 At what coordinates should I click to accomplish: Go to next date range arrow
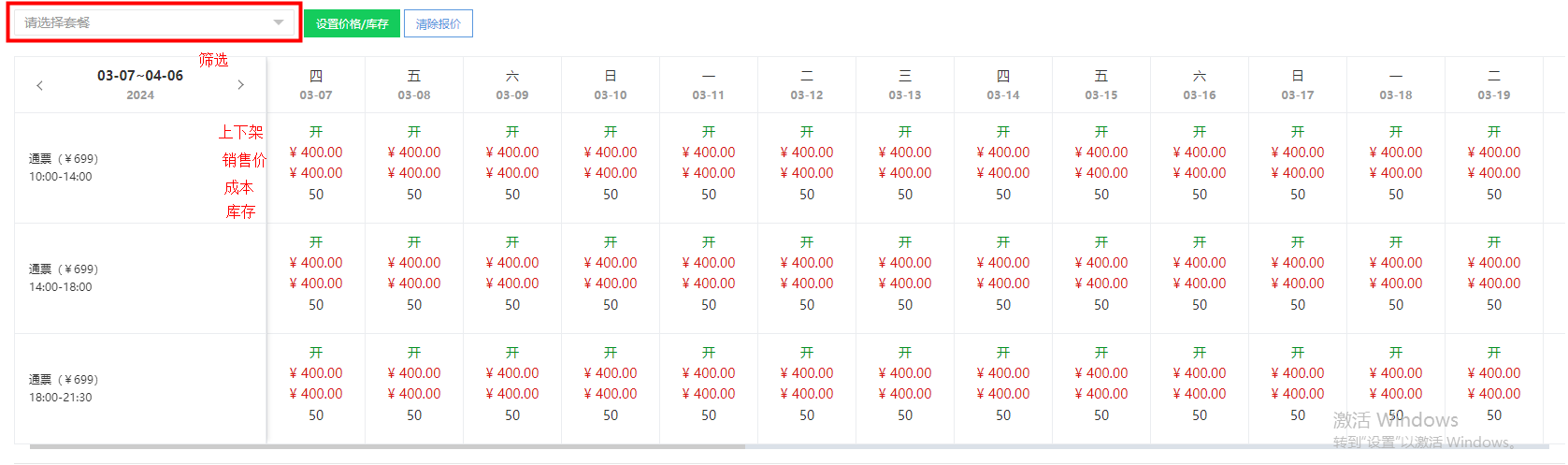click(x=240, y=85)
